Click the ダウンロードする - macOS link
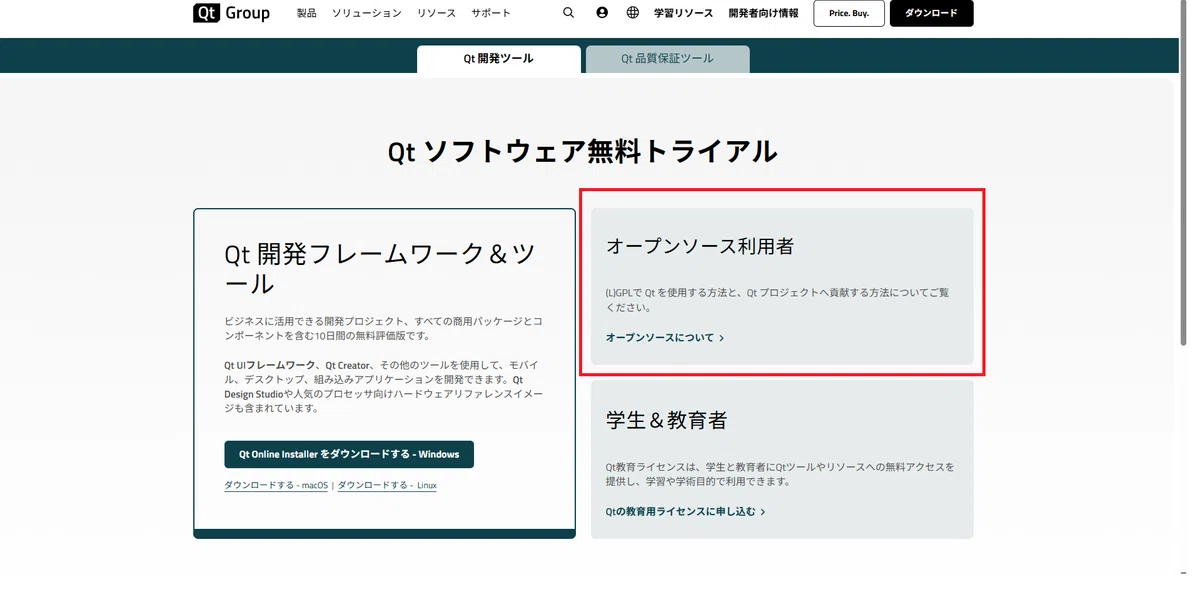The height and width of the screenshot is (615, 1200). click(x=276, y=485)
